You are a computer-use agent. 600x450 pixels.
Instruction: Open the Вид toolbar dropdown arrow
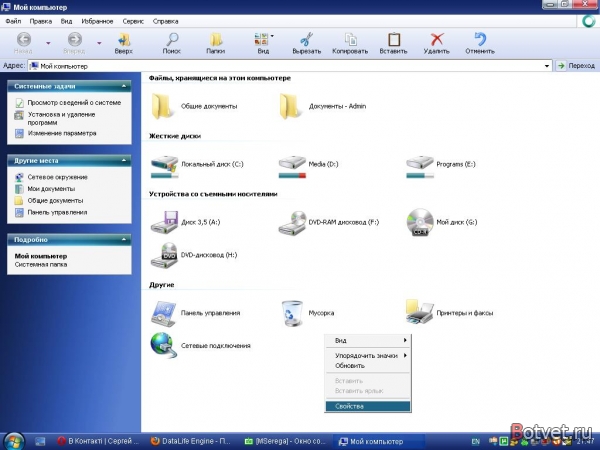(x=272, y=36)
